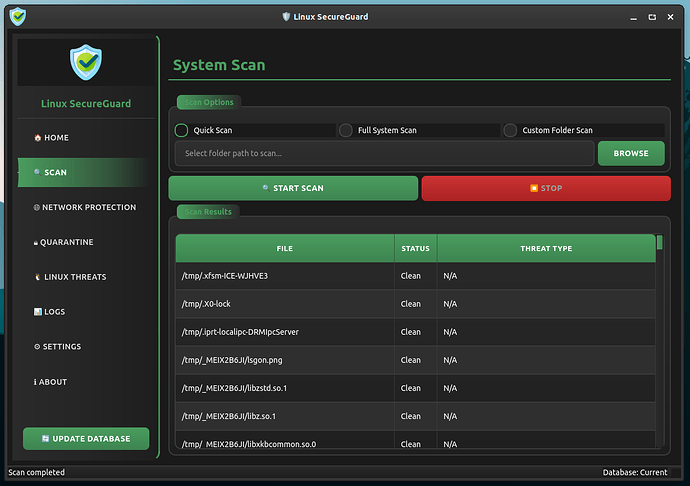This screenshot has width=690, height=486.
Task: Click Browse to pick a folder
Action: click(631, 153)
